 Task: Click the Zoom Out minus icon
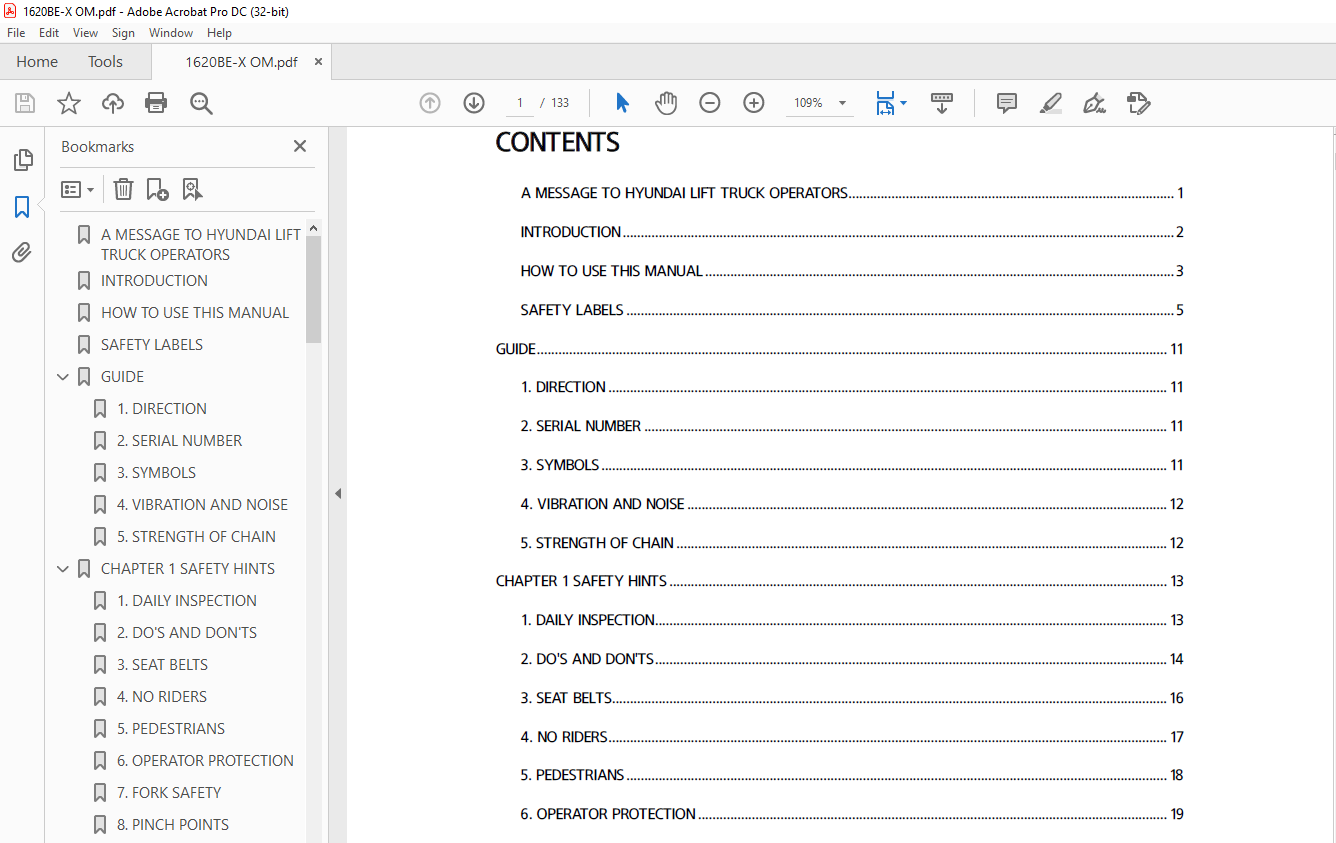coord(710,103)
